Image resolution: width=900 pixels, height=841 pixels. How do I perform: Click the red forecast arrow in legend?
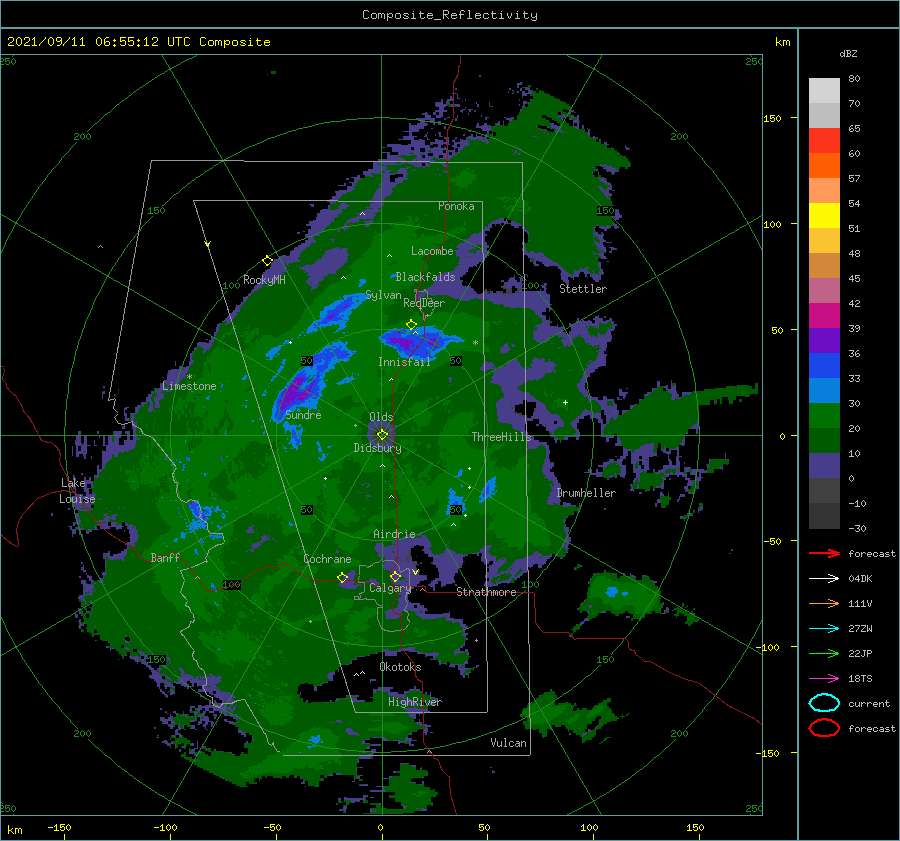[x=824, y=553]
